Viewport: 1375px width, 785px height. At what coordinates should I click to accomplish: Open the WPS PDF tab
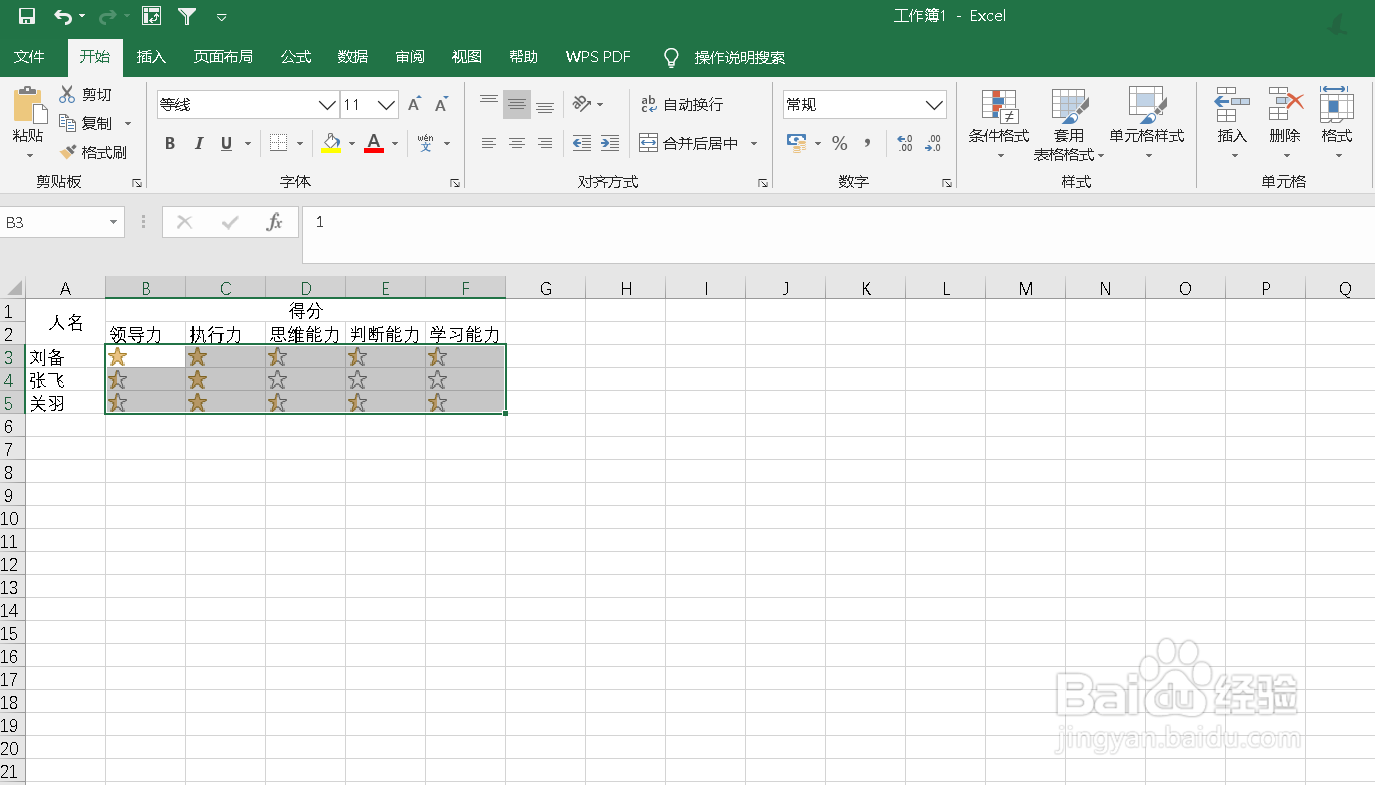598,57
